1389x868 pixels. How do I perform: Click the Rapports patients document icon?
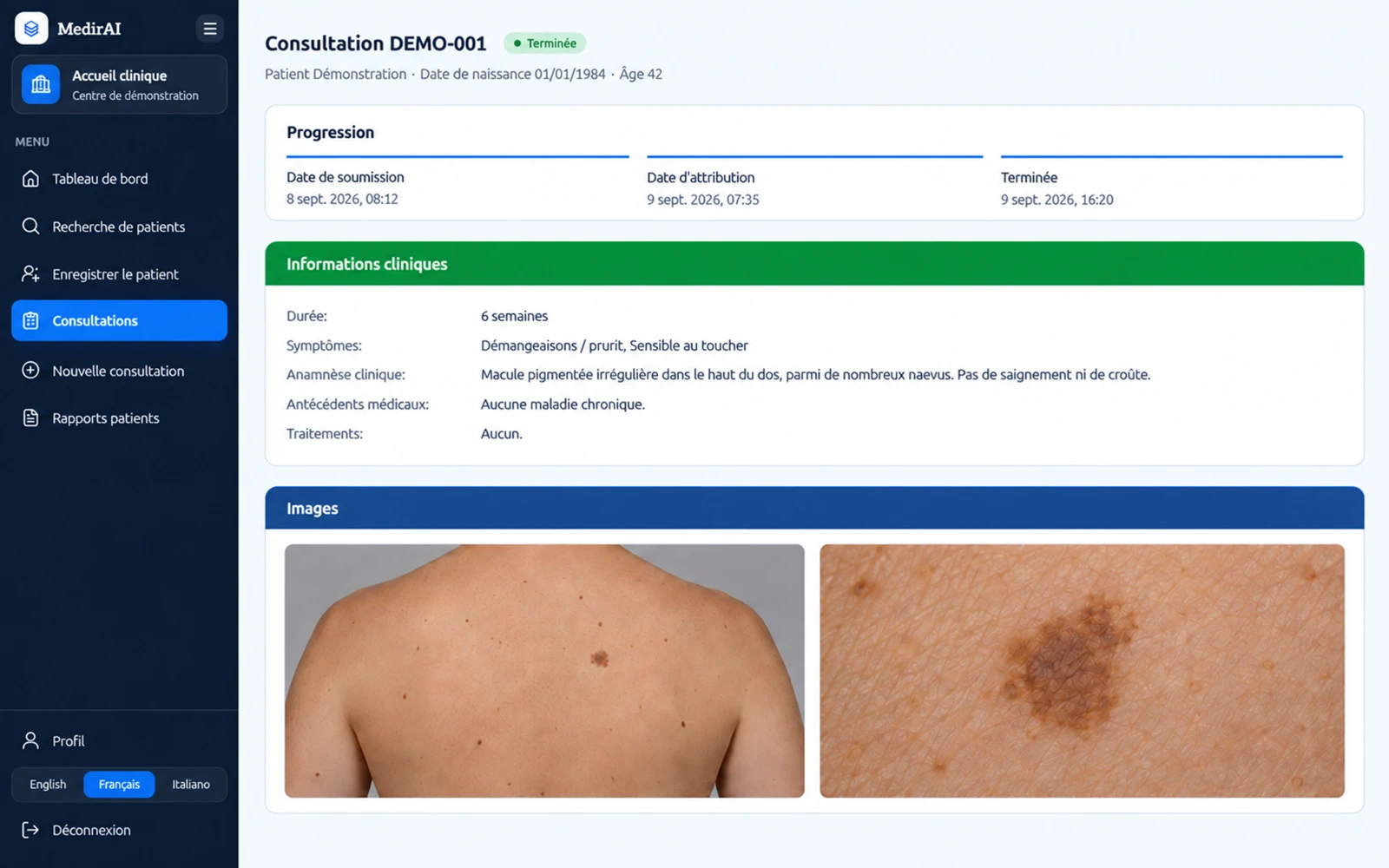[30, 418]
